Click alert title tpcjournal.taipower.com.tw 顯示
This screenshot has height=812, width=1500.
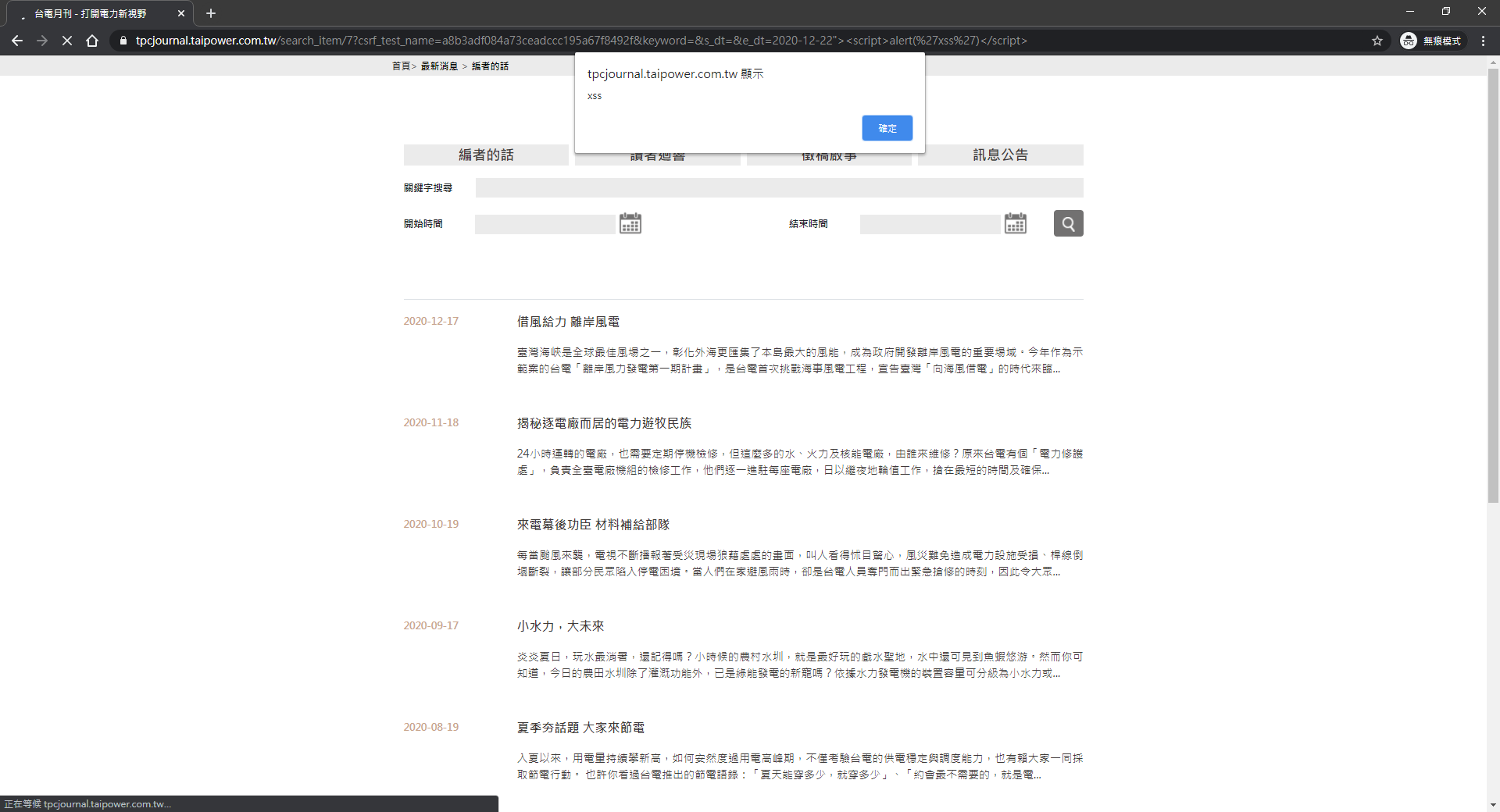pos(676,74)
